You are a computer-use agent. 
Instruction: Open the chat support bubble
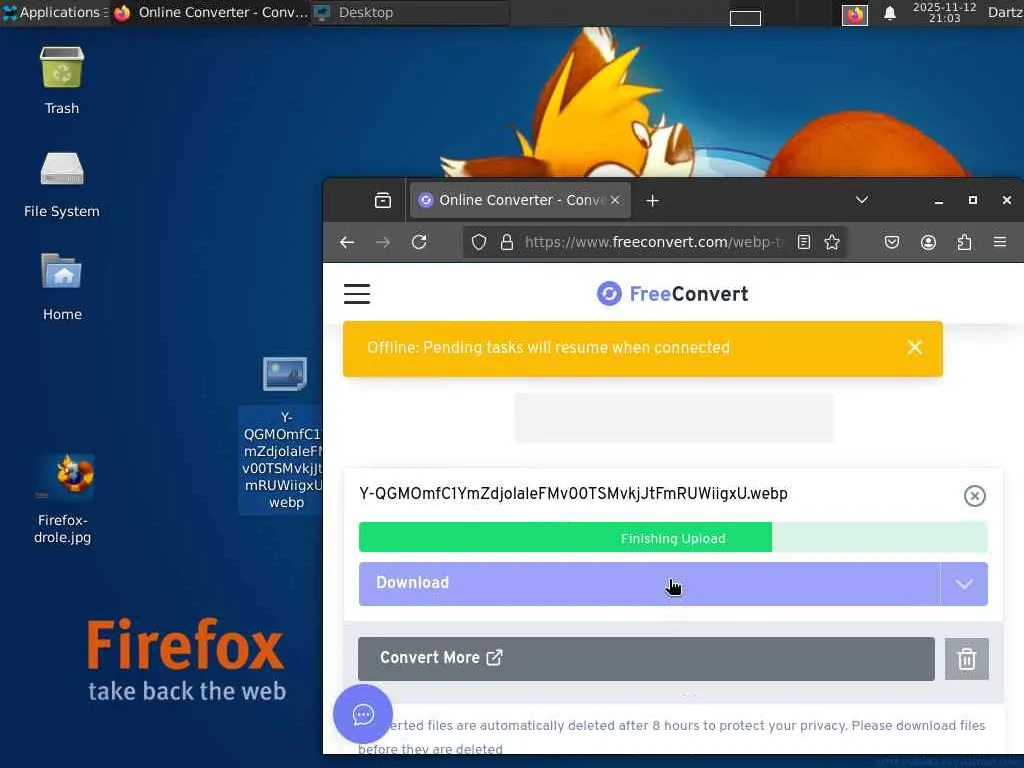[x=363, y=714]
